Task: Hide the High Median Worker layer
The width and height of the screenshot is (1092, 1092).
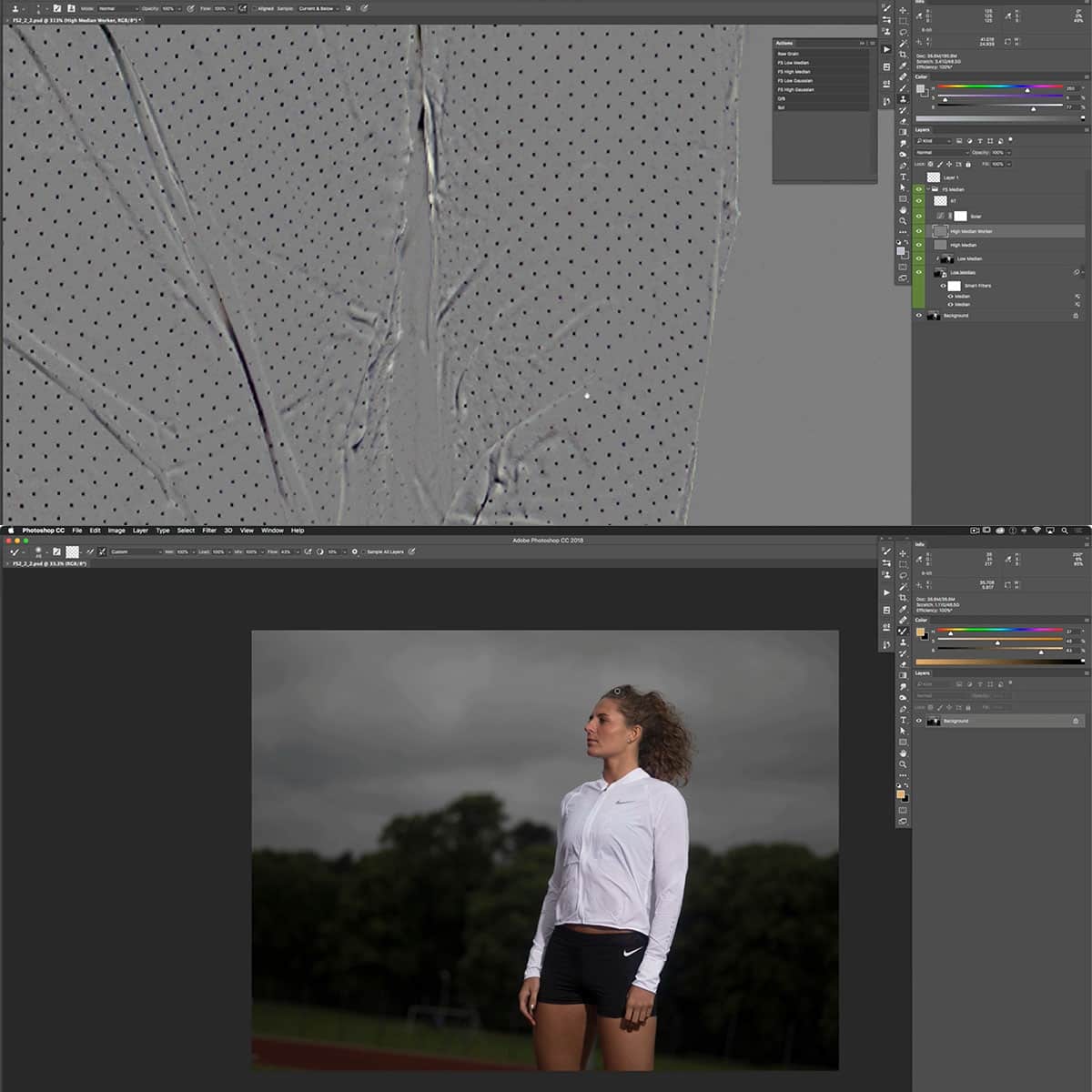Action: [919, 231]
